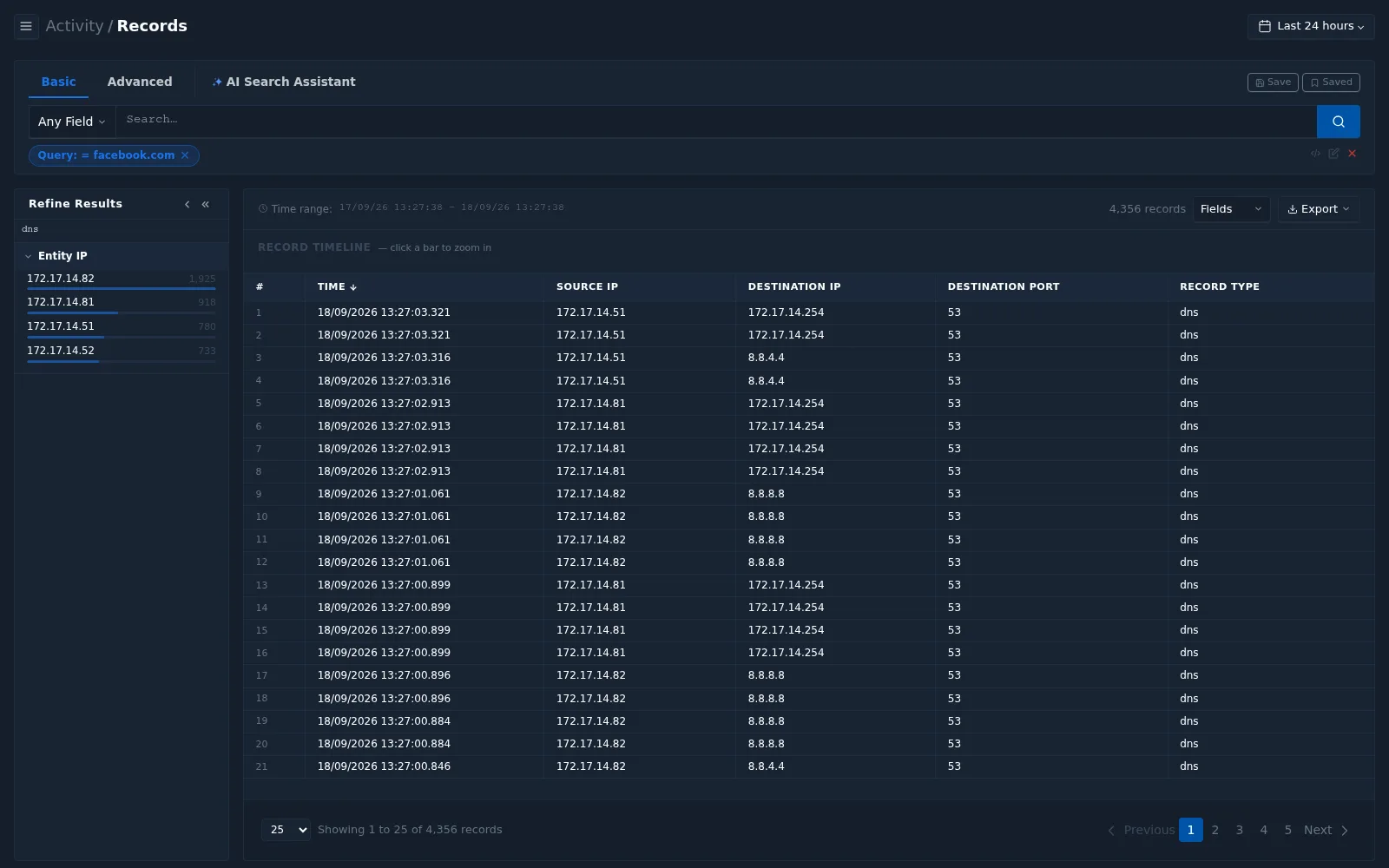Go to the Next page of results
The image size is (1389, 868).
point(1326,830)
